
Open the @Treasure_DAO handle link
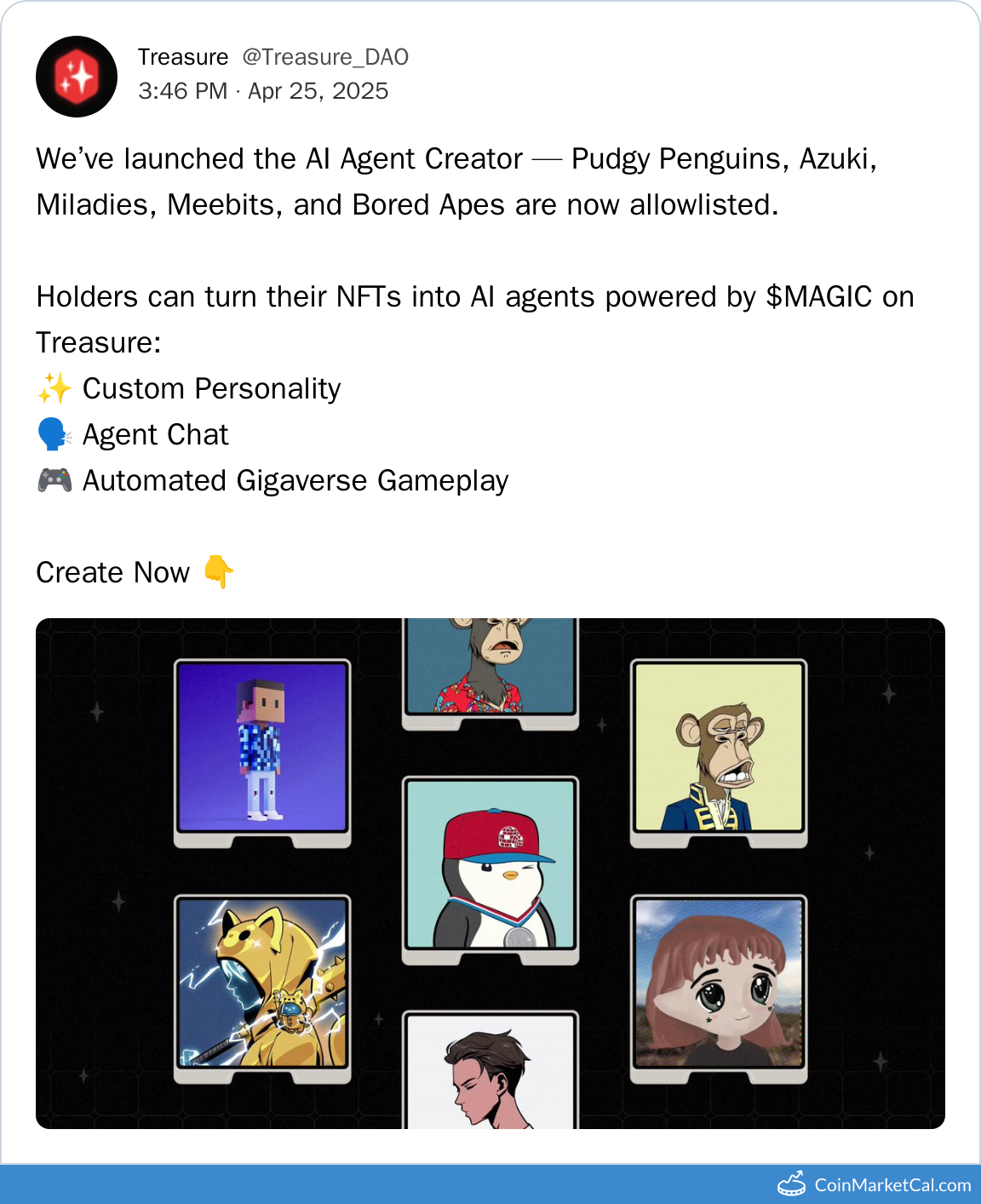pos(325,57)
